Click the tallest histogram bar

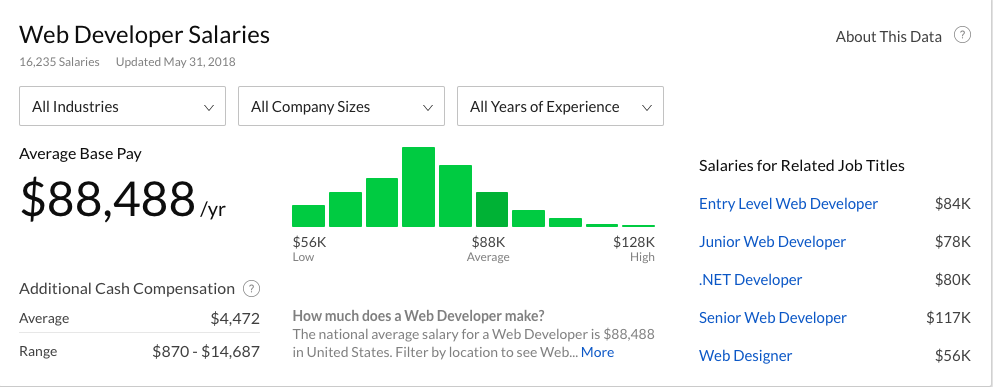(x=419, y=187)
